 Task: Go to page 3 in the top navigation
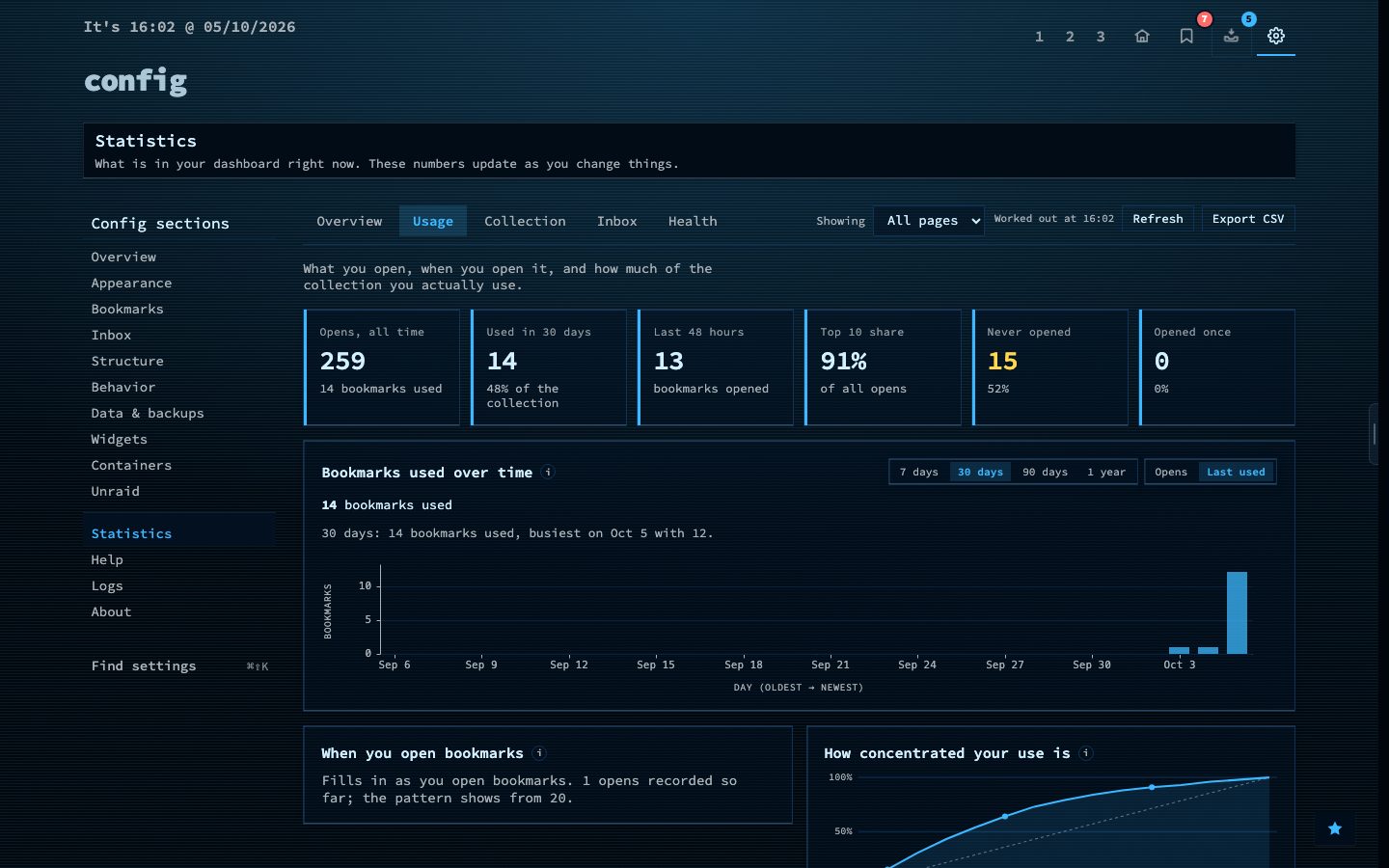click(1101, 37)
